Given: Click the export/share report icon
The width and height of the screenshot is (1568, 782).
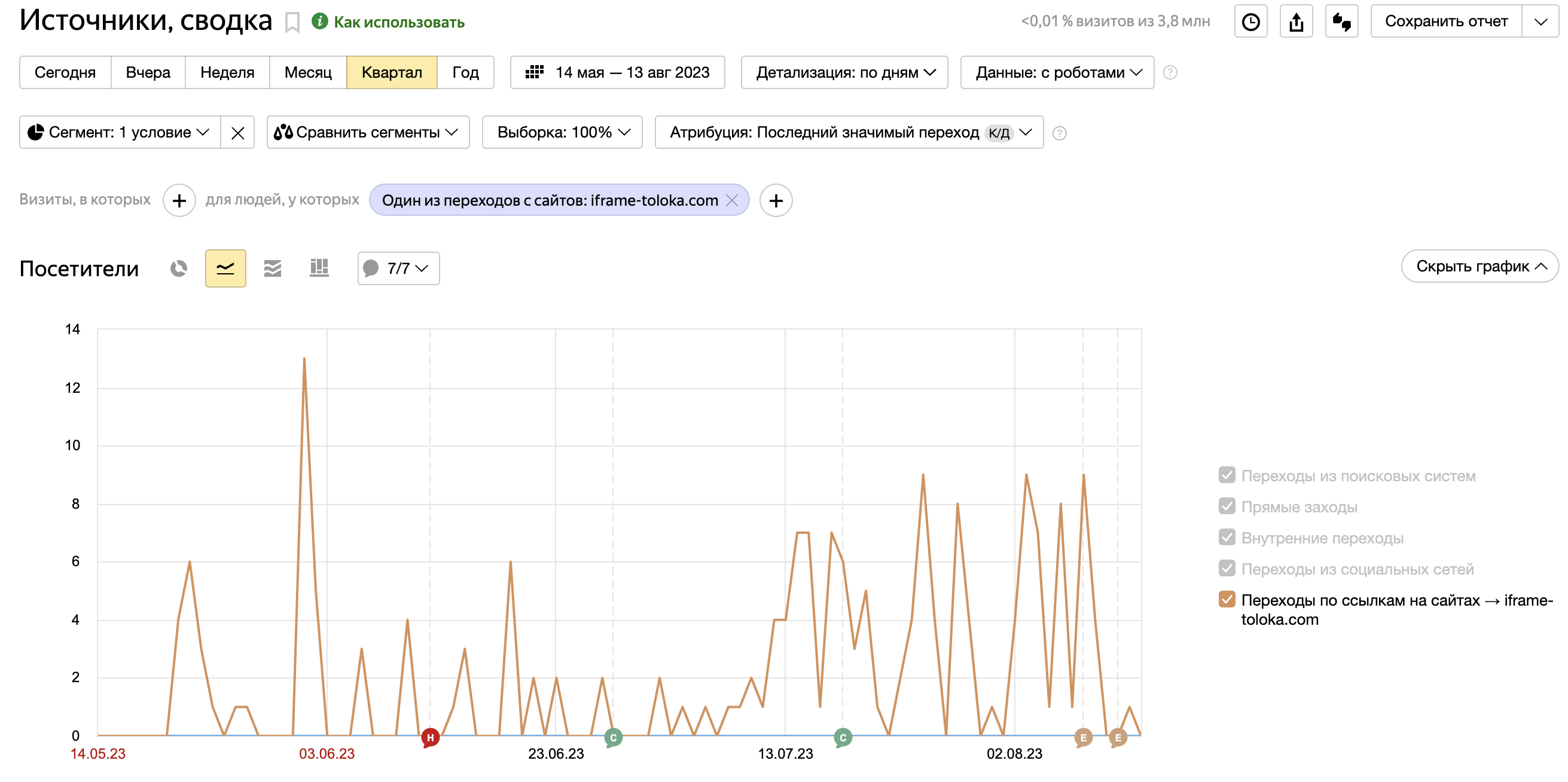Looking at the screenshot, I should coord(1296,22).
